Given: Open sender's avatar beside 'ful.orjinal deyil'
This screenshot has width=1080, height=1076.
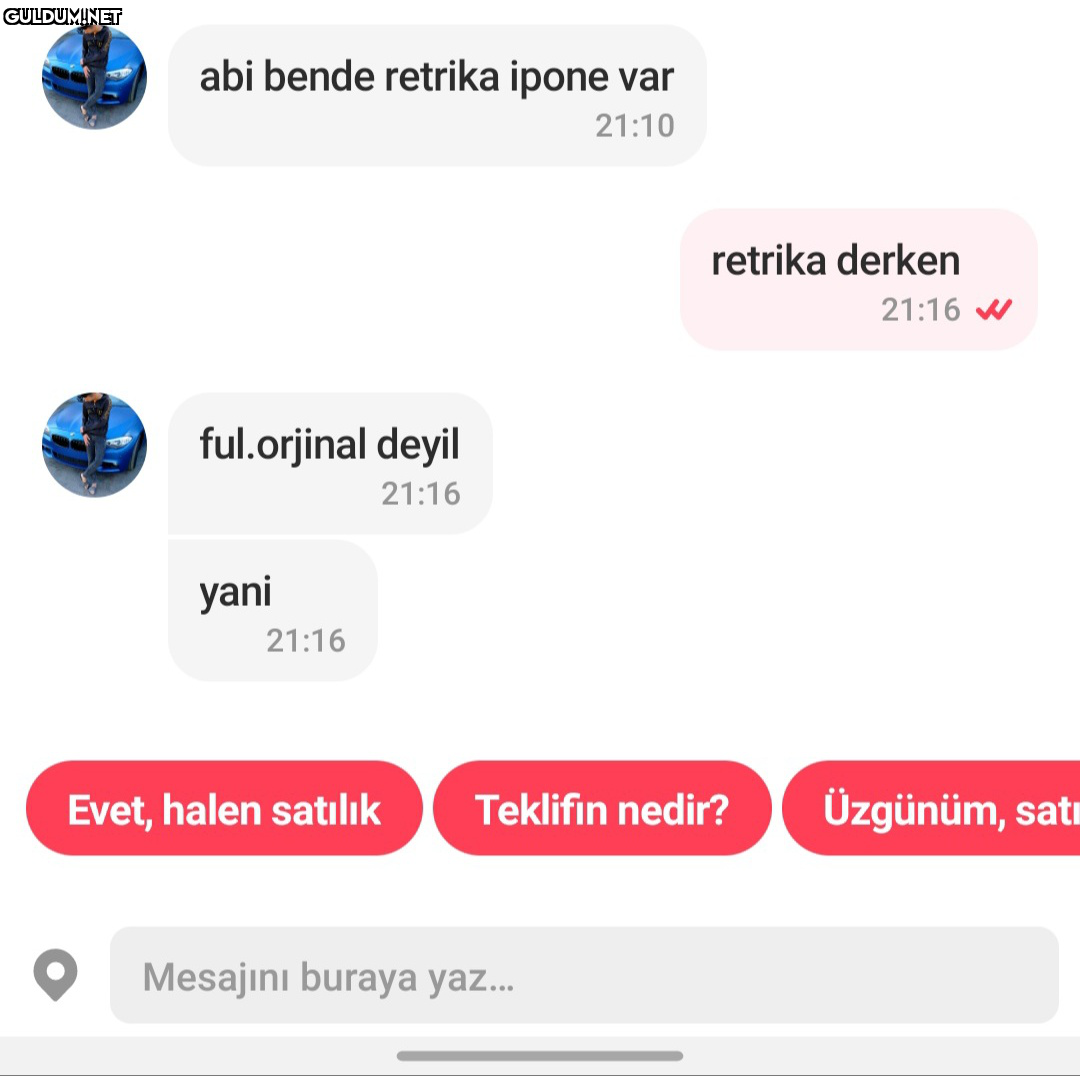Looking at the screenshot, I should click(94, 445).
